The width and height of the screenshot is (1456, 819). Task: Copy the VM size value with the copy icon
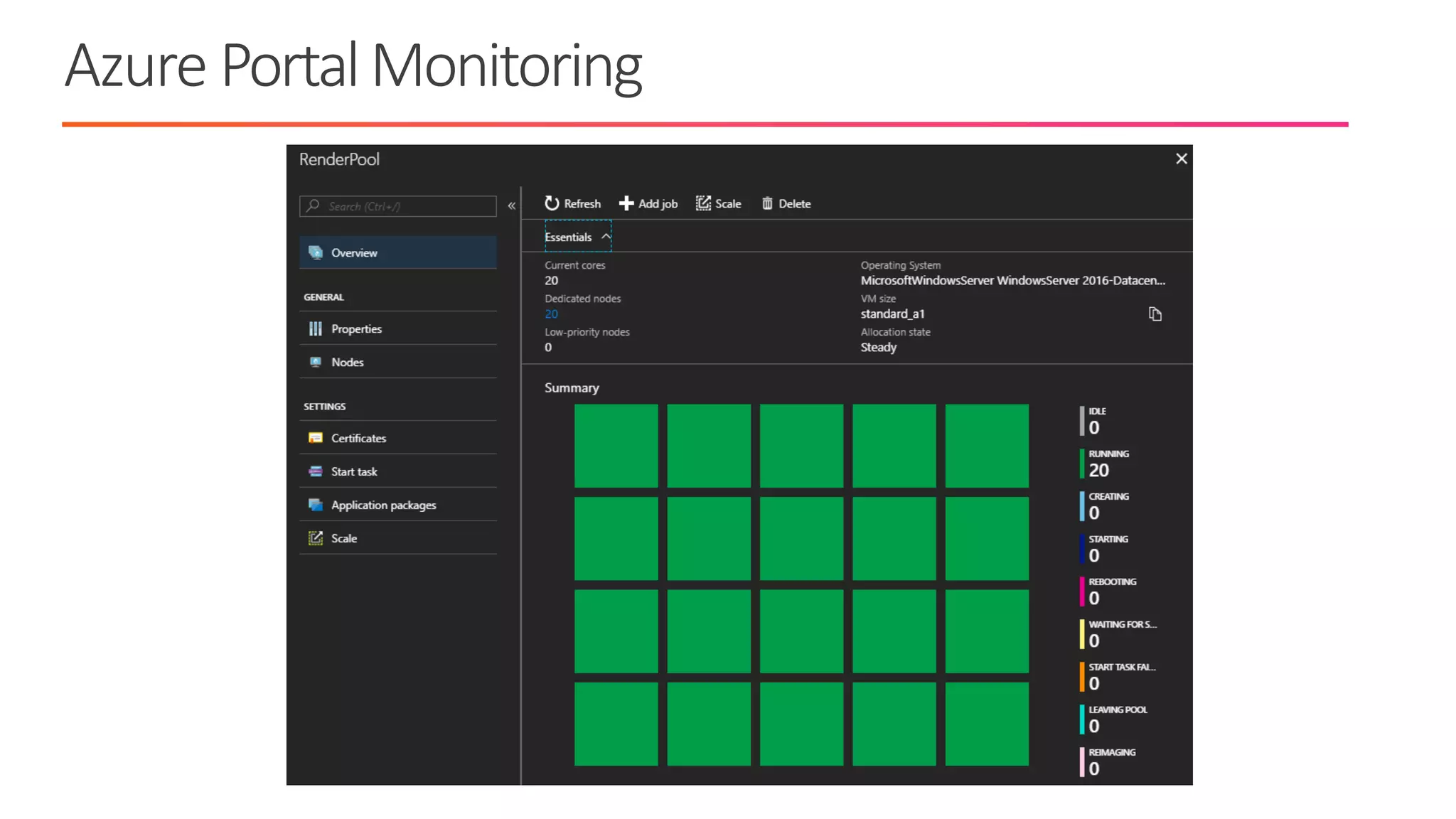1155,314
